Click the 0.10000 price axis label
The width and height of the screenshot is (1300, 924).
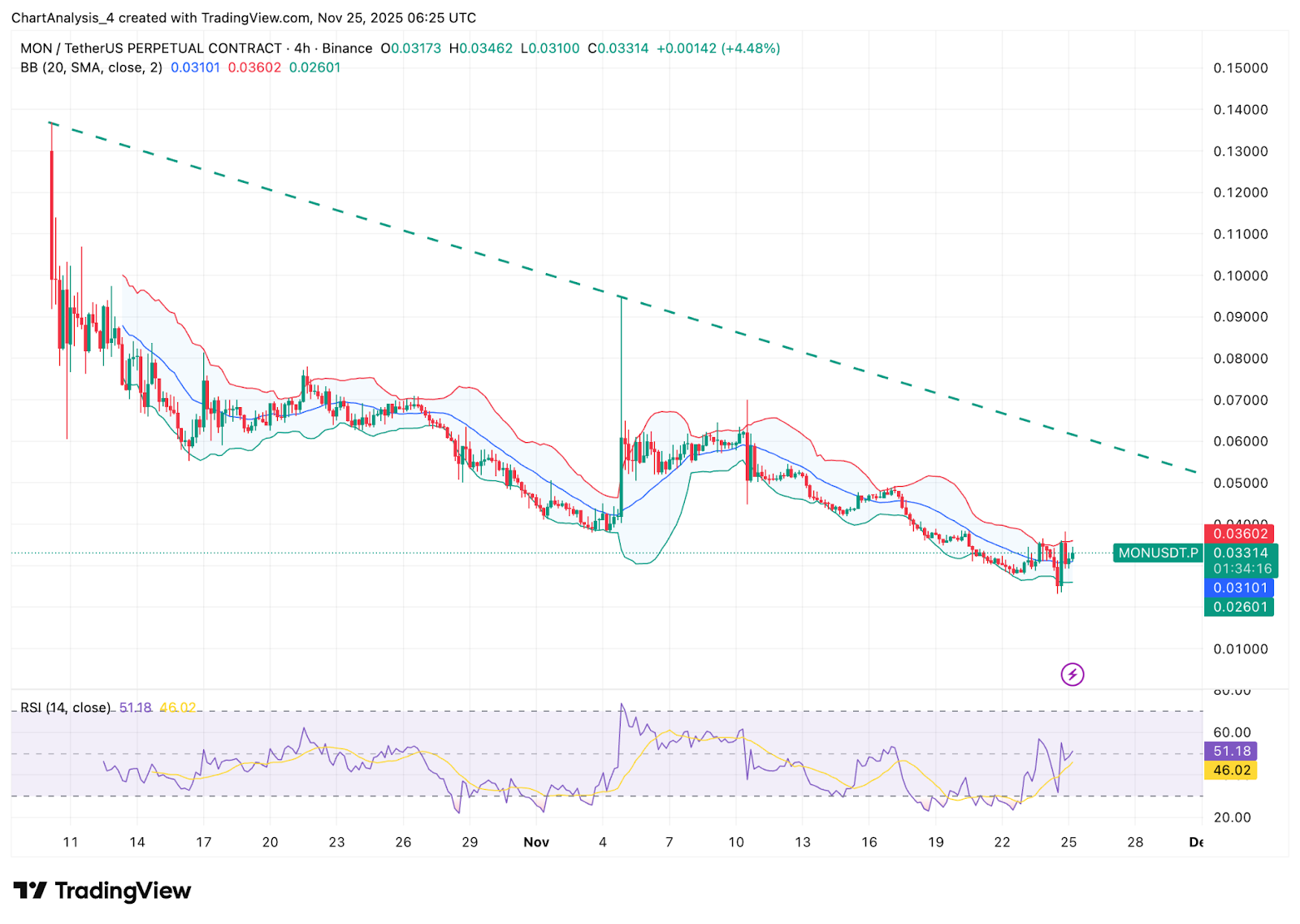pyautogui.click(x=1240, y=275)
